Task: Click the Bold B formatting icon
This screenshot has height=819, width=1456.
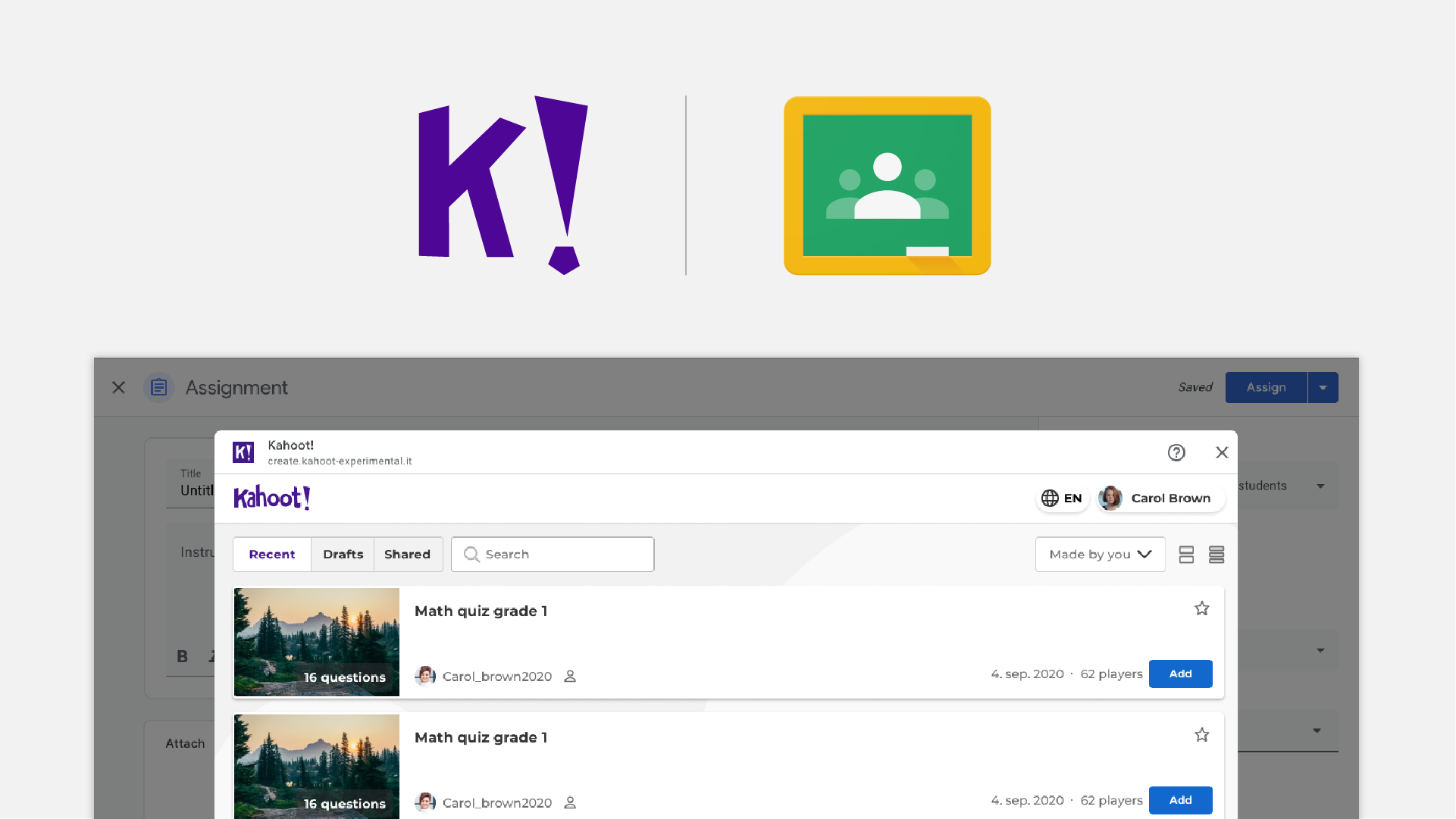Action: [182, 656]
